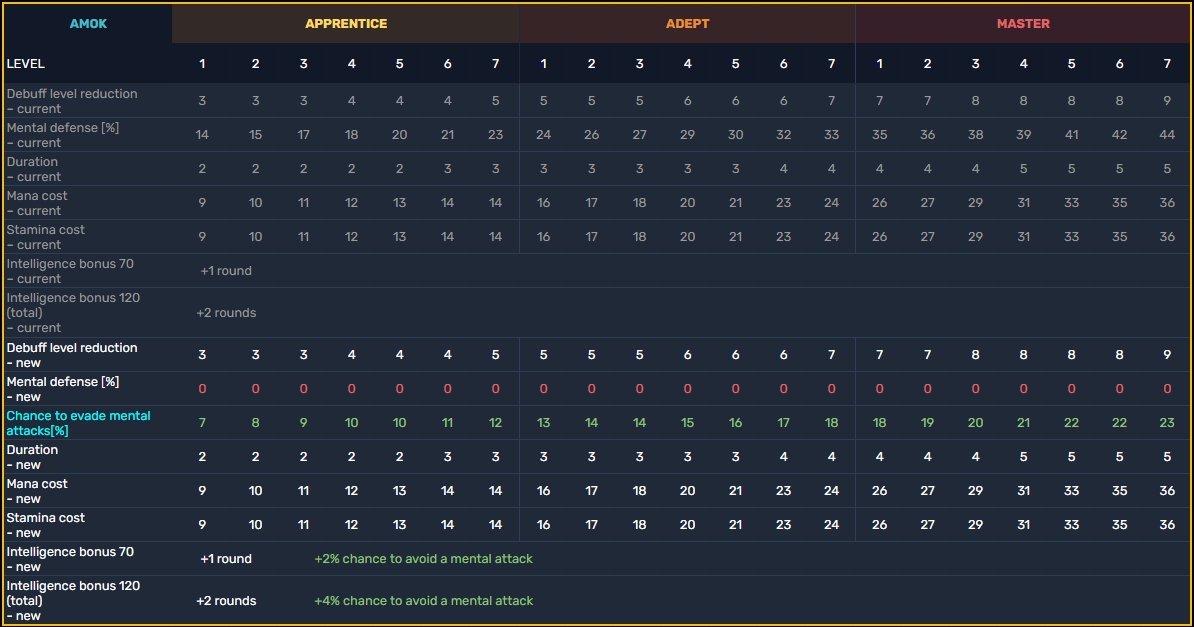Click 'Intelligence bonus 120 (total) – new' label

[73, 600]
